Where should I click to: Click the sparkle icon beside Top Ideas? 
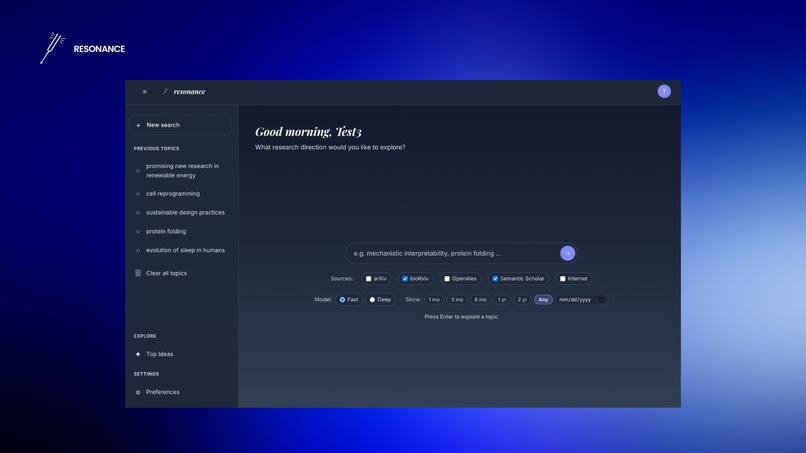[138, 354]
